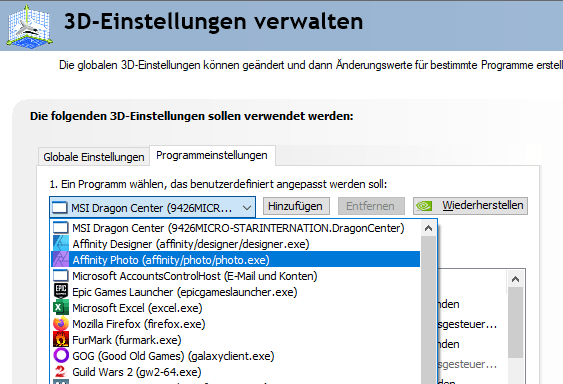Select the Programmeinstellungen tab
Viewport: 563px width, 384px height.
(212, 156)
